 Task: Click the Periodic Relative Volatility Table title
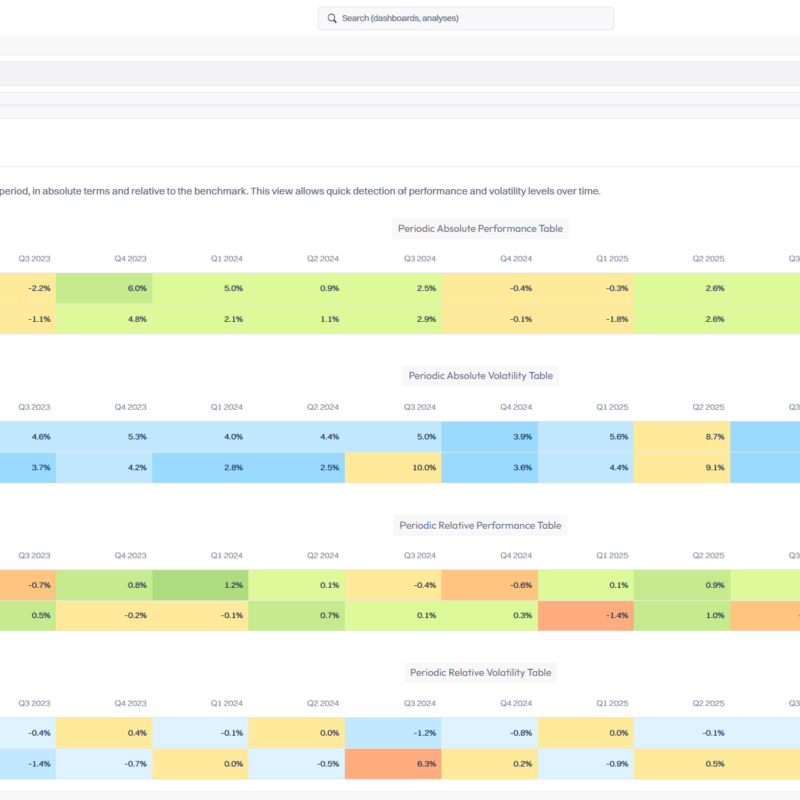(480, 672)
